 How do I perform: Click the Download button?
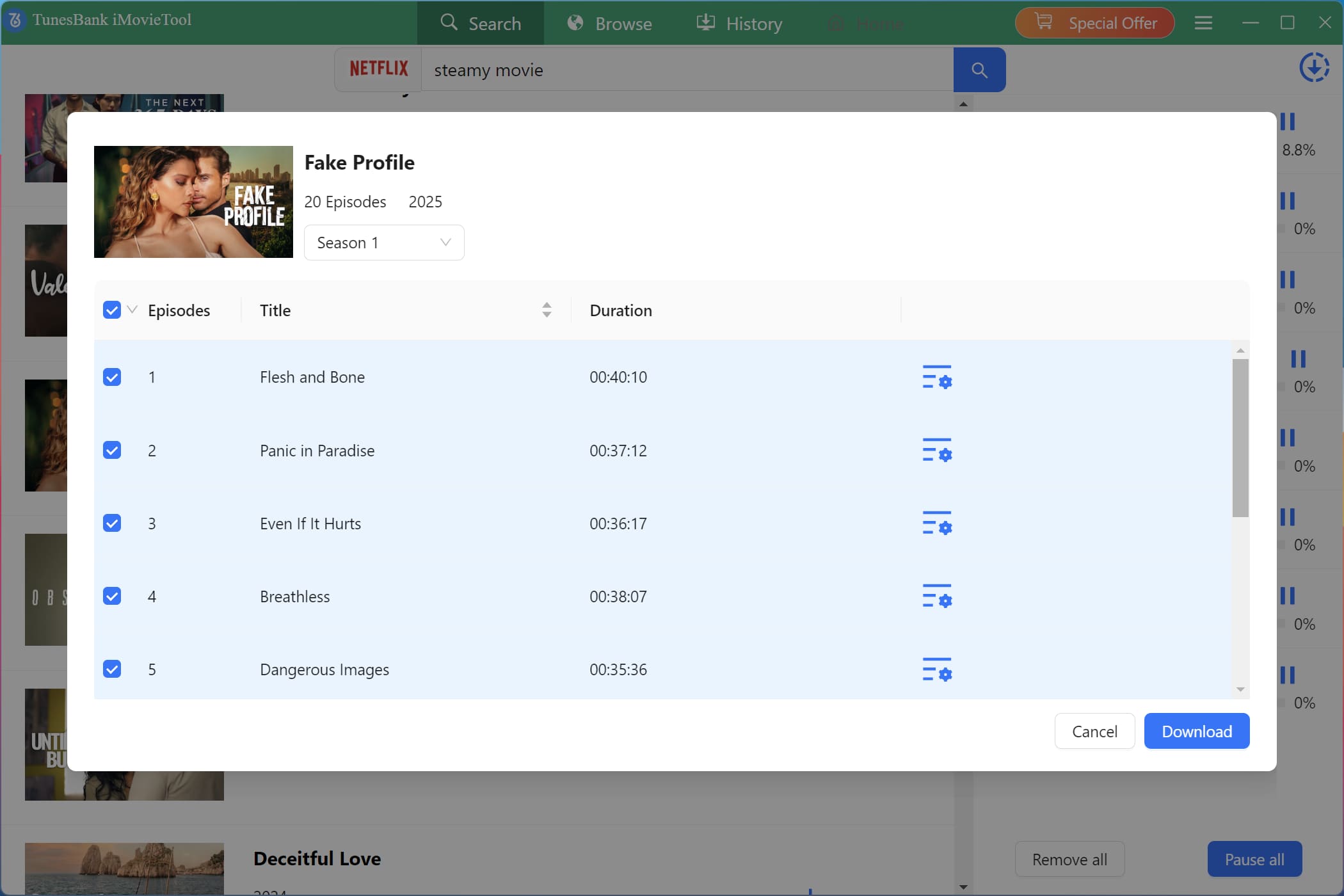(1196, 732)
